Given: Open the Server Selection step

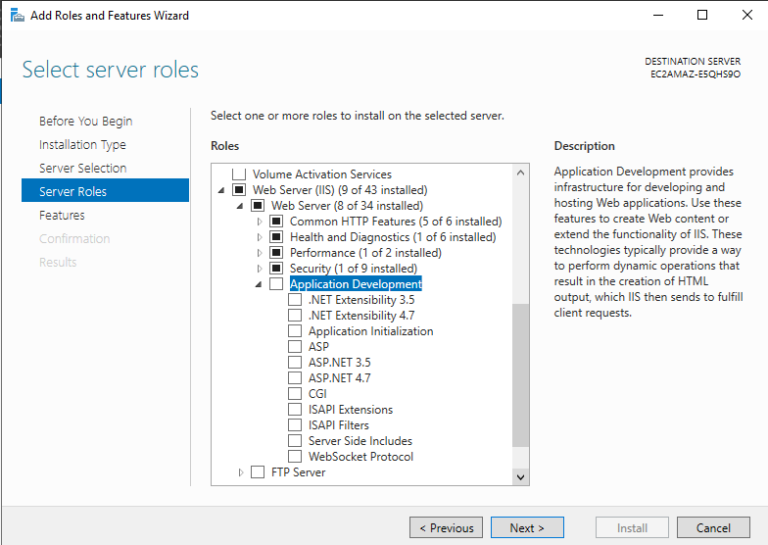Looking at the screenshot, I should (83, 168).
